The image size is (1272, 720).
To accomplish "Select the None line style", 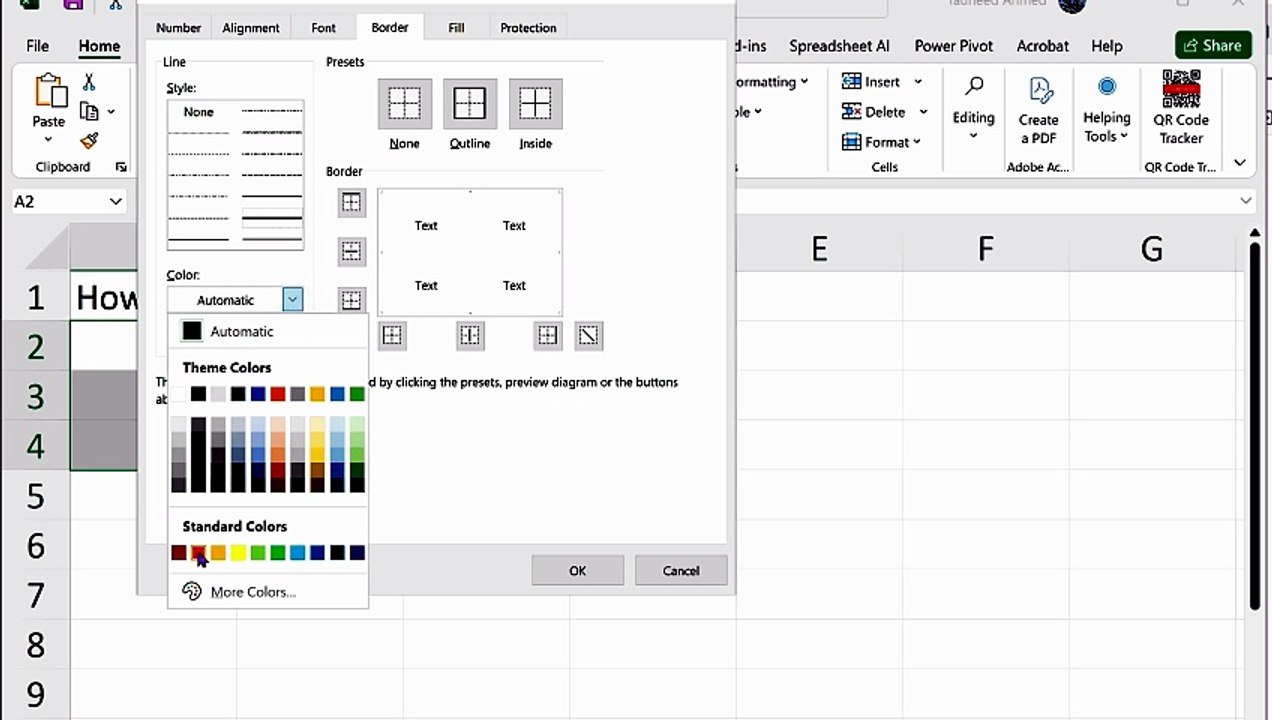I will click(198, 112).
